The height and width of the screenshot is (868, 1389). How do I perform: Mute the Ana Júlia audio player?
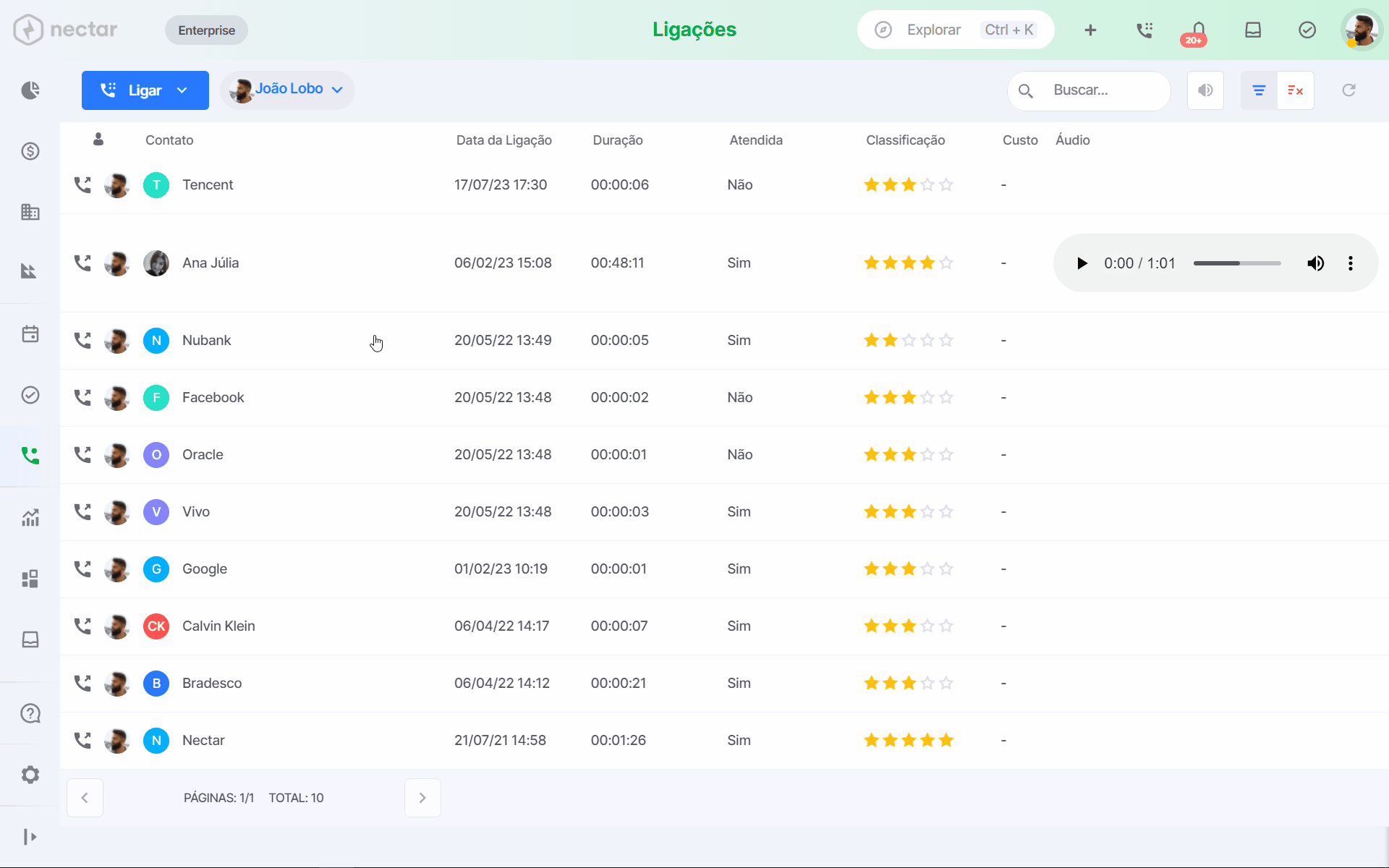(x=1315, y=263)
